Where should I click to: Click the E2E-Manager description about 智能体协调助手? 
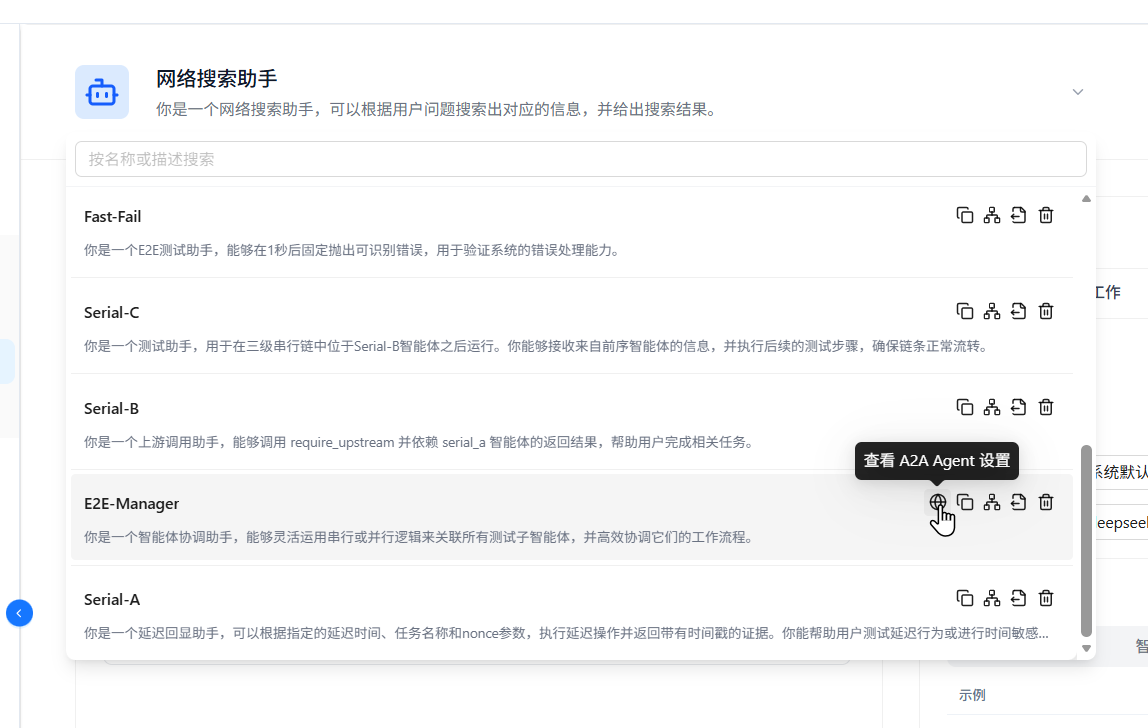(420, 538)
